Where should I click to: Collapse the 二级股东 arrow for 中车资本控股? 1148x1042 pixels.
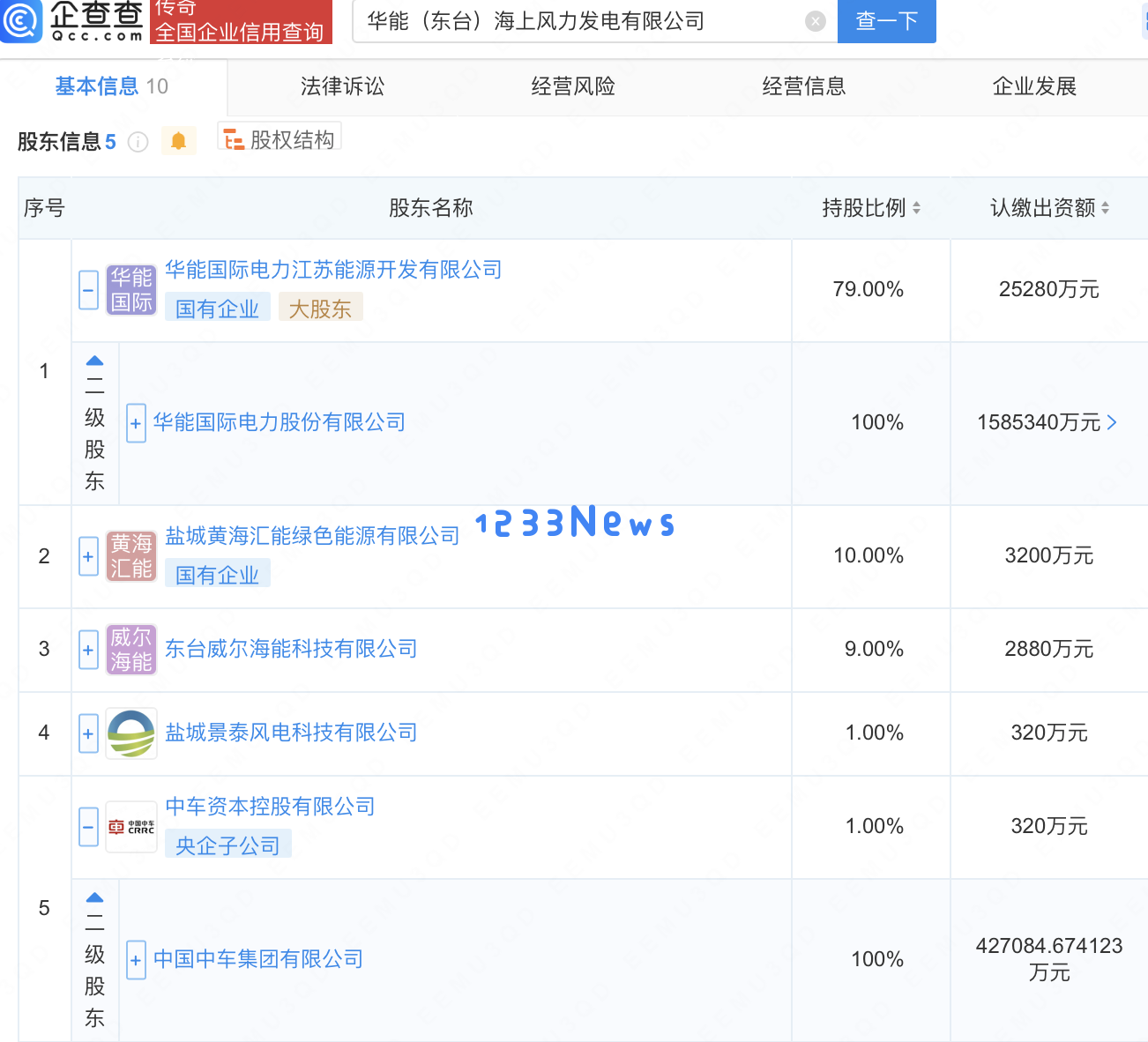[x=94, y=896]
